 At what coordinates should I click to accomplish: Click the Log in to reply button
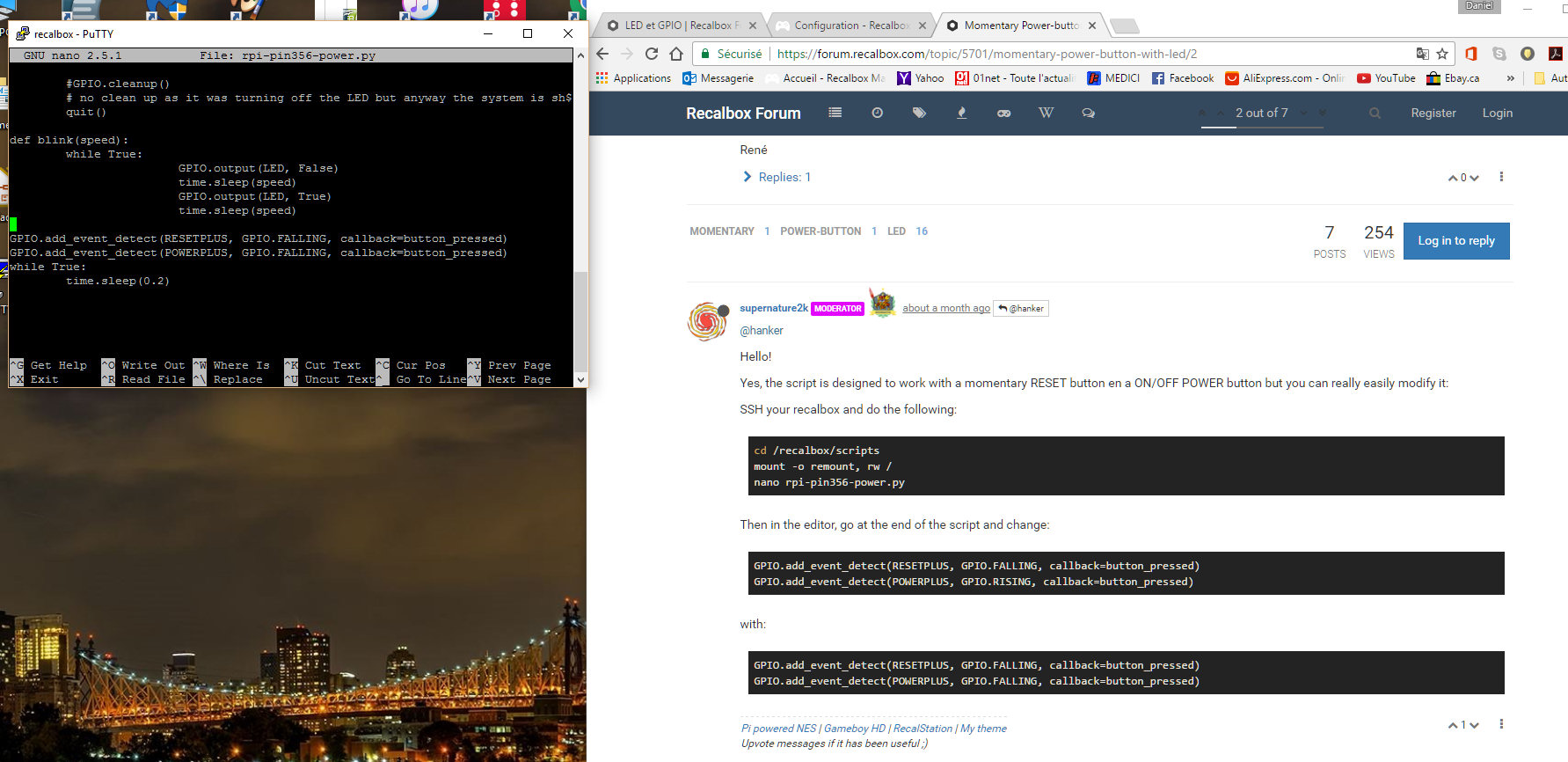pyautogui.click(x=1456, y=241)
